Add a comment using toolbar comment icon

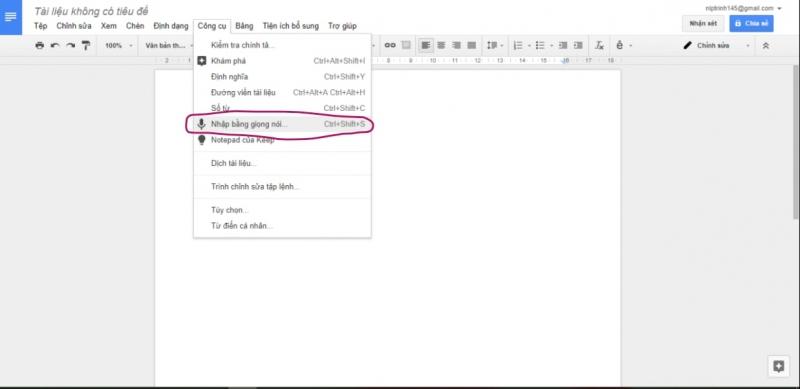pyautogui.click(x=406, y=45)
